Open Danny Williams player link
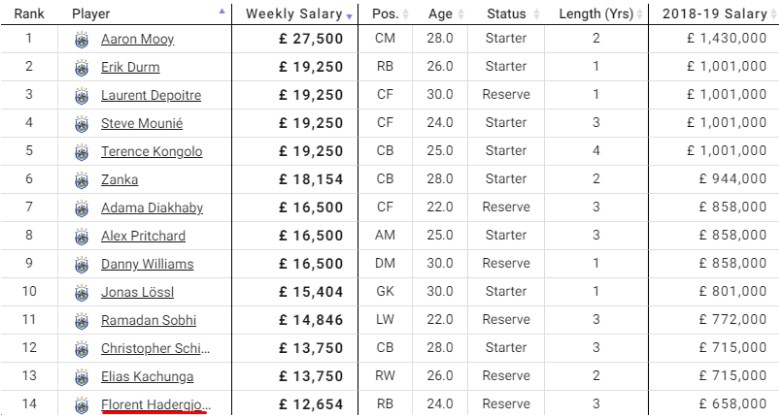The height and width of the screenshot is (415, 779). (x=147, y=264)
